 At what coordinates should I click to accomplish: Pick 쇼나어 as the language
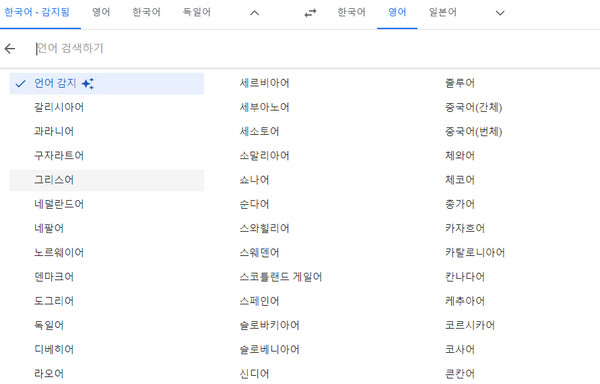point(254,180)
